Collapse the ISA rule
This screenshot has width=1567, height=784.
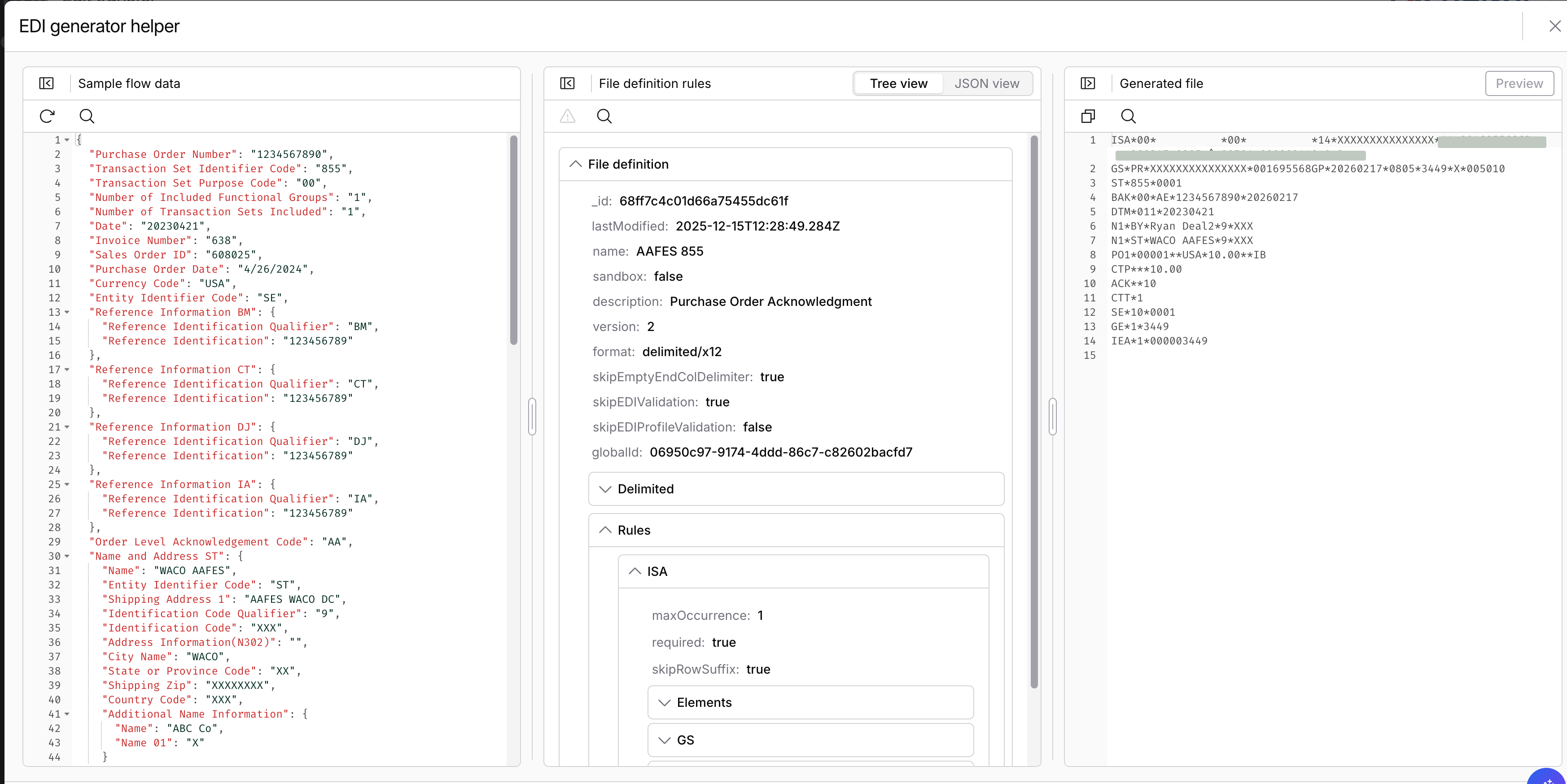(635, 571)
